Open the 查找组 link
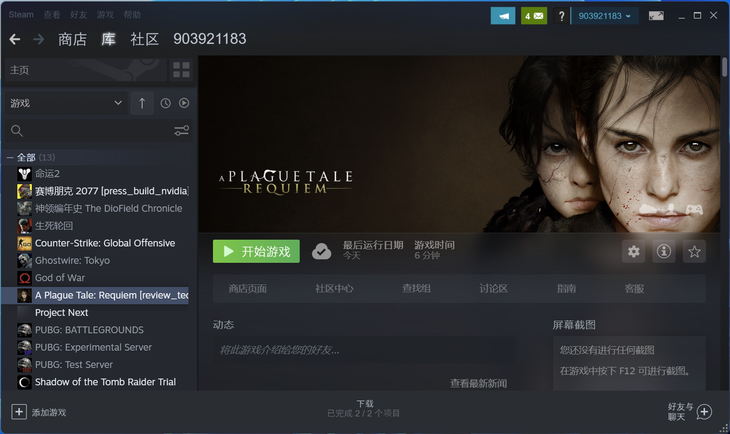This screenshot has height=434, width=730. point(416,289)
